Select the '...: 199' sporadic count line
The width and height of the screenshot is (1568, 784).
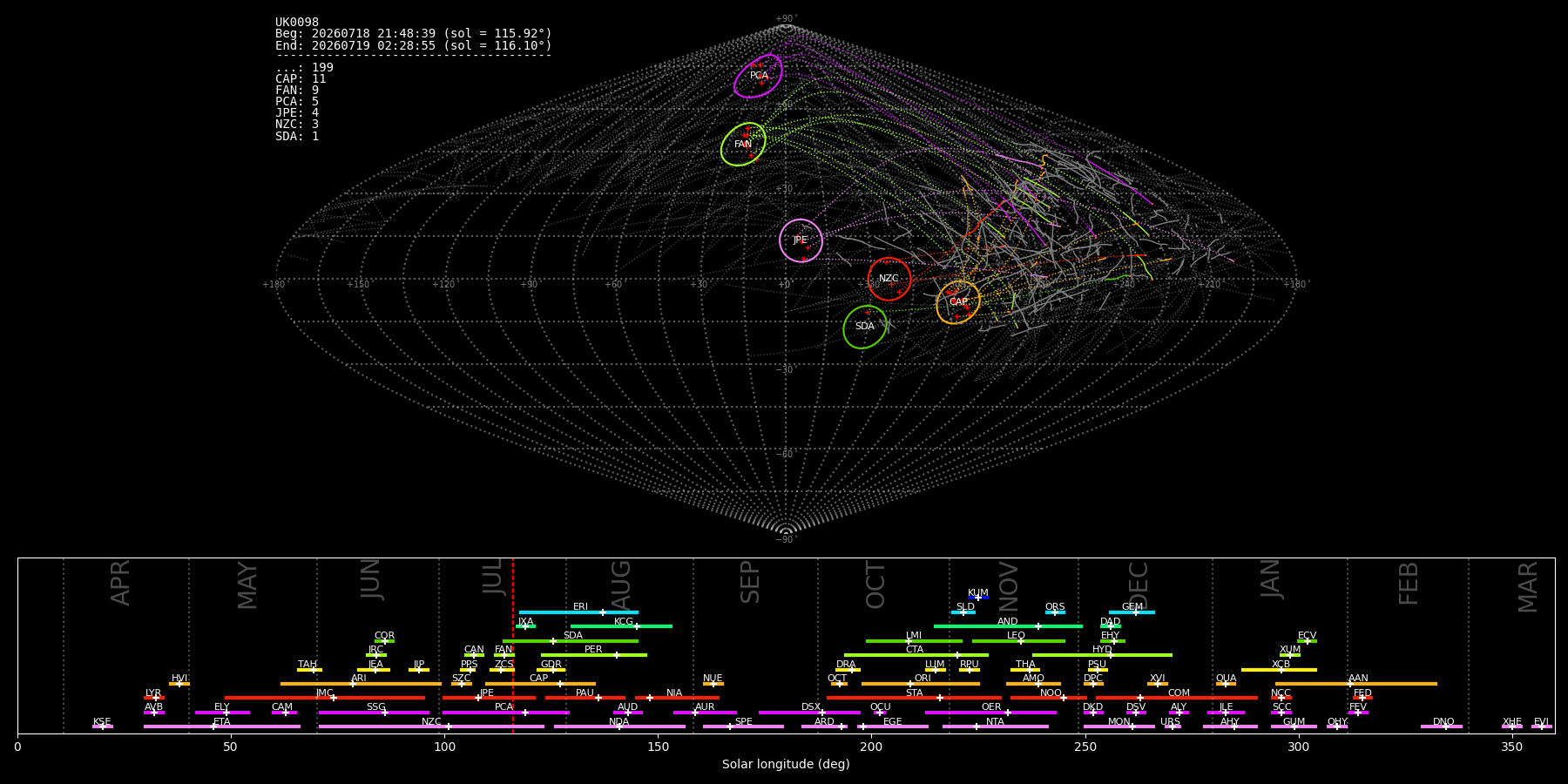pos(304,67)
